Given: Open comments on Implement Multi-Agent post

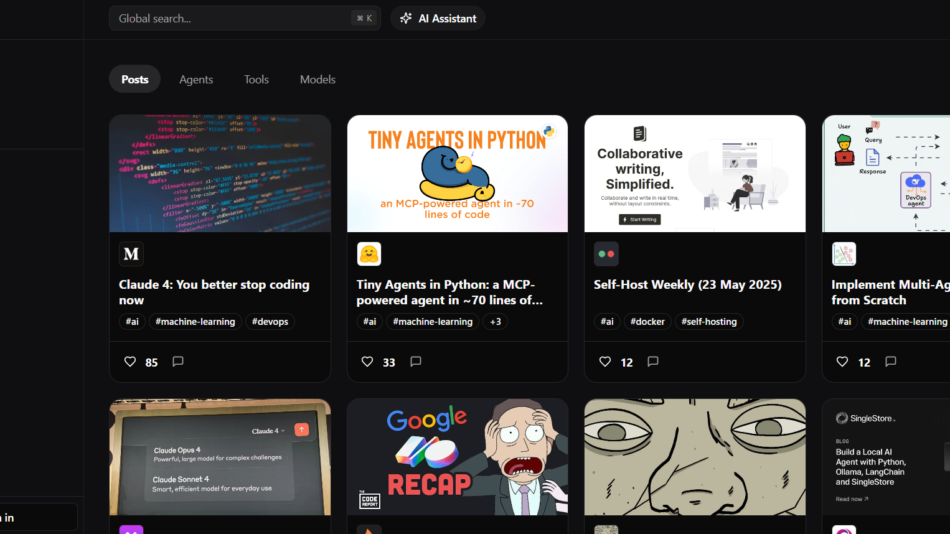Looking at the screenshot, I should pos(891,361).
